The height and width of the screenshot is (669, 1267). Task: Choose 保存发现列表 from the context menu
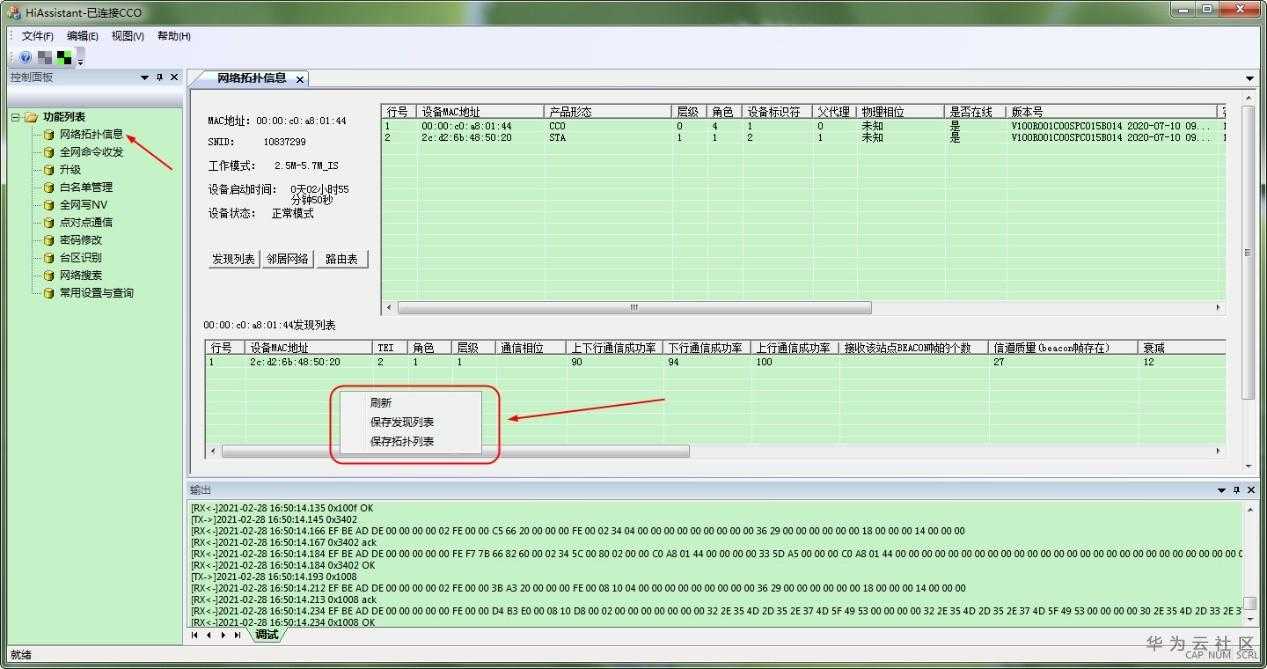pyautogui.click(x=402, y=422)
